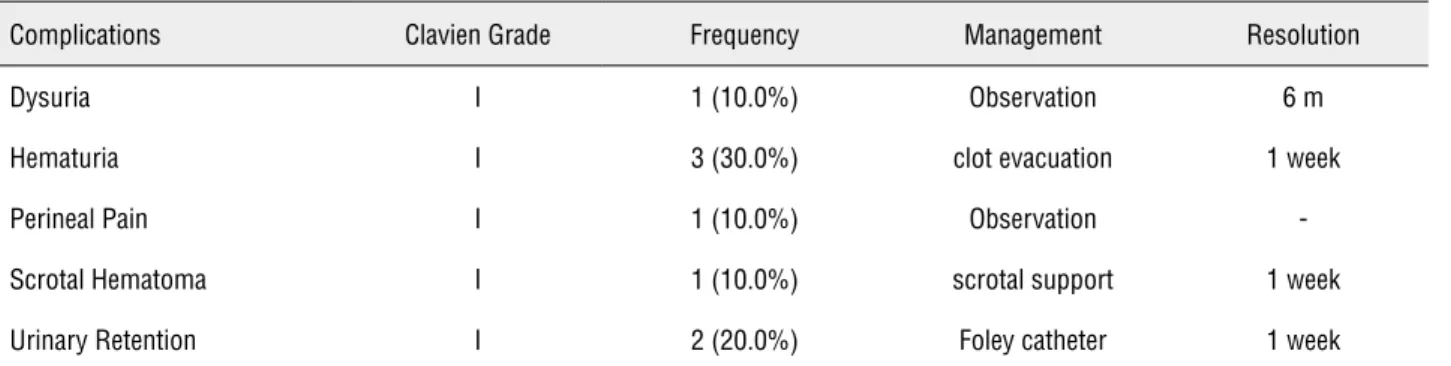Click the 3 (30.0%) frequency value
Viewport: 1451px width, 366px height.
[x=745, y=159]
